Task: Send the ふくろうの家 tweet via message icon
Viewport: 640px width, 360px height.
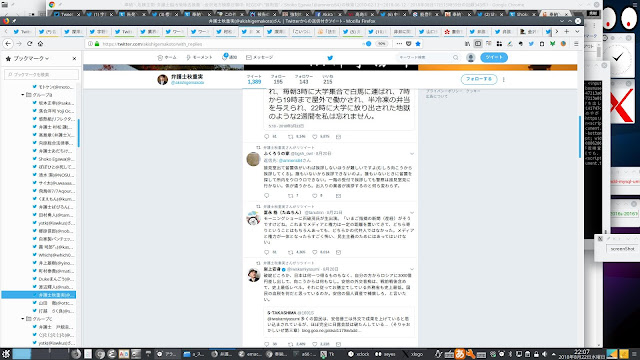Action: tap(338, 196)
